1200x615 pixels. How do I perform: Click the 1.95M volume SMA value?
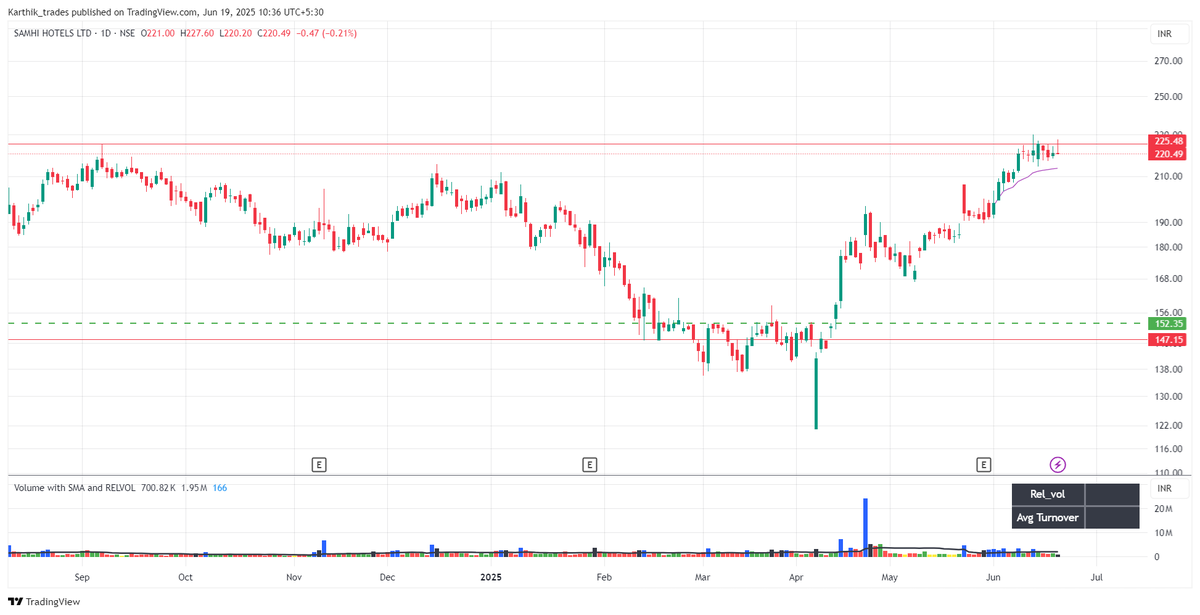pyautogui.click(x=196, y=487)
